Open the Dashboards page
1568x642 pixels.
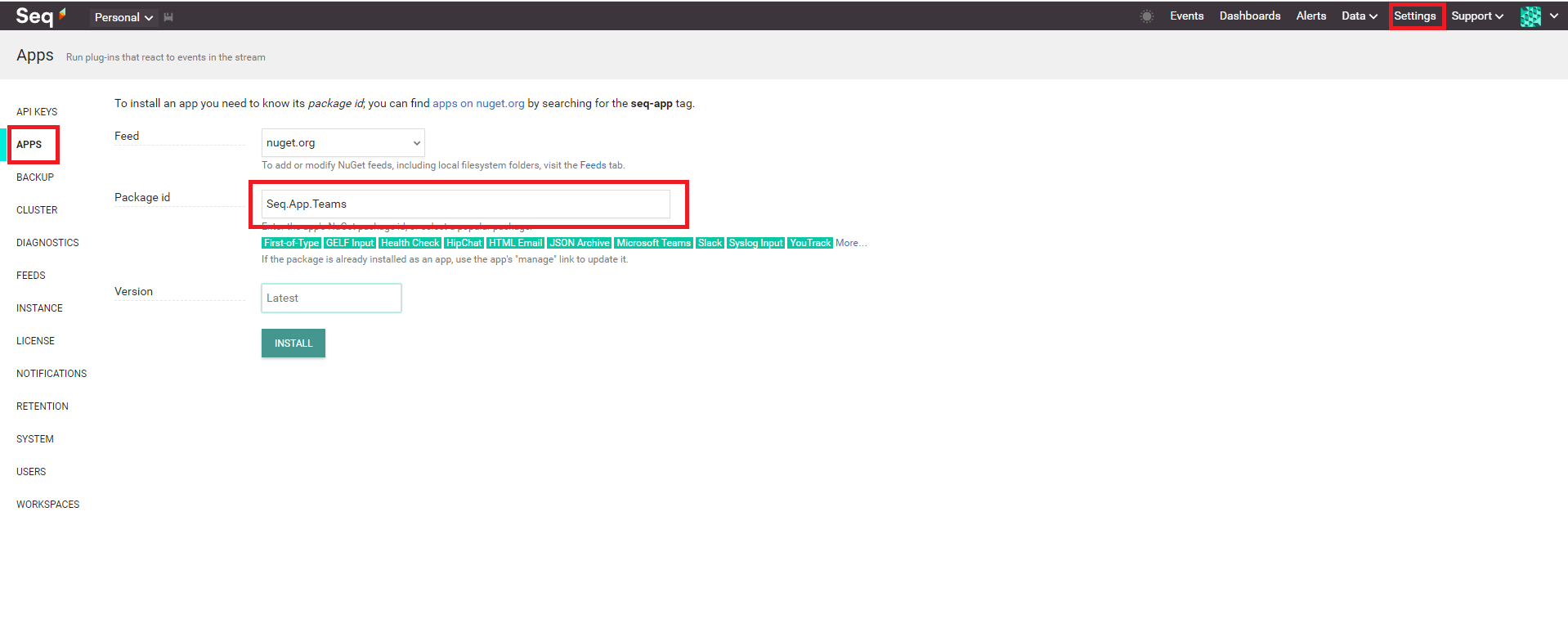[x=1249, y=16]
